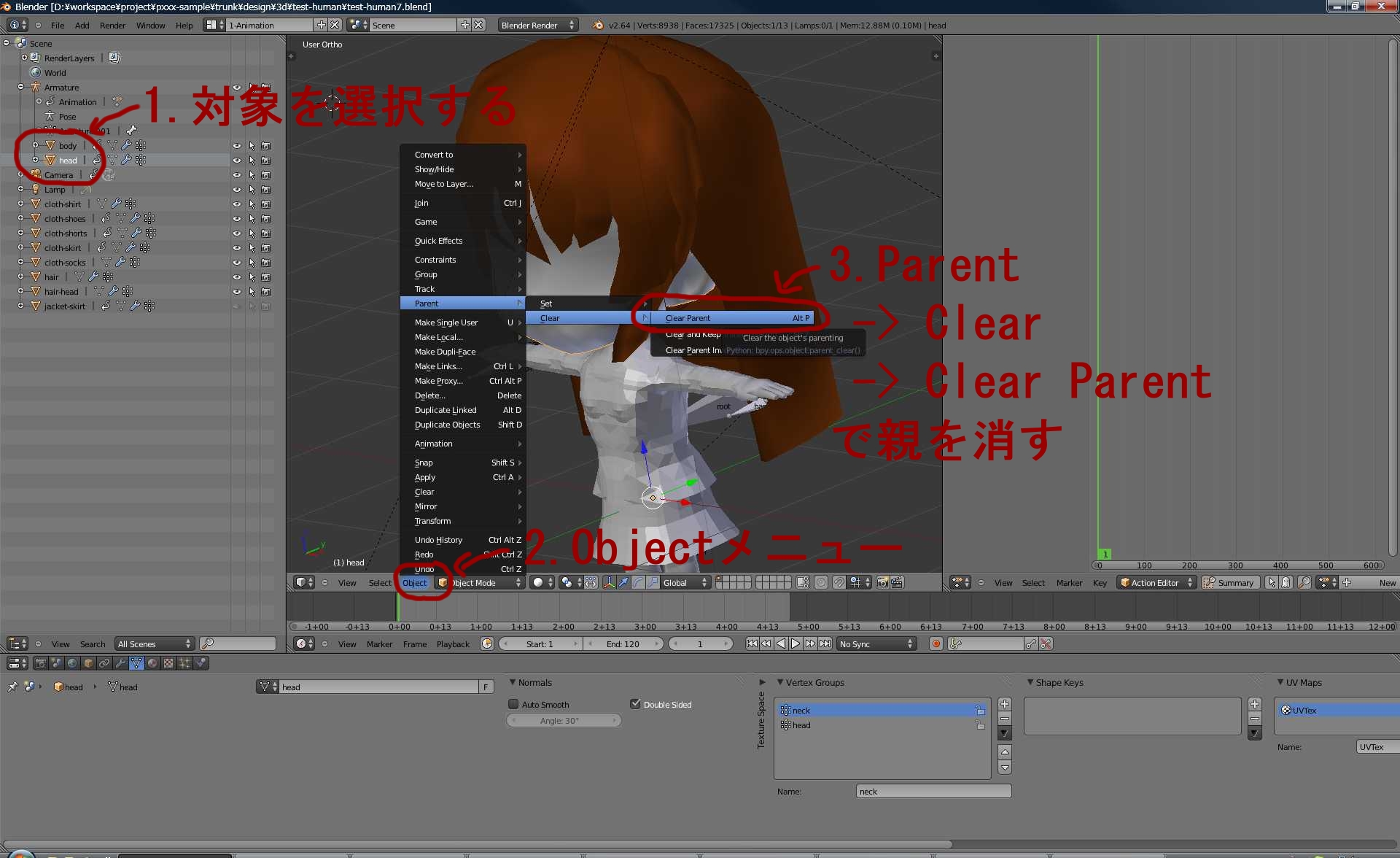Toggle visibility eye for cloth-shirt
Screen dimensions: 1400x858
236,204
